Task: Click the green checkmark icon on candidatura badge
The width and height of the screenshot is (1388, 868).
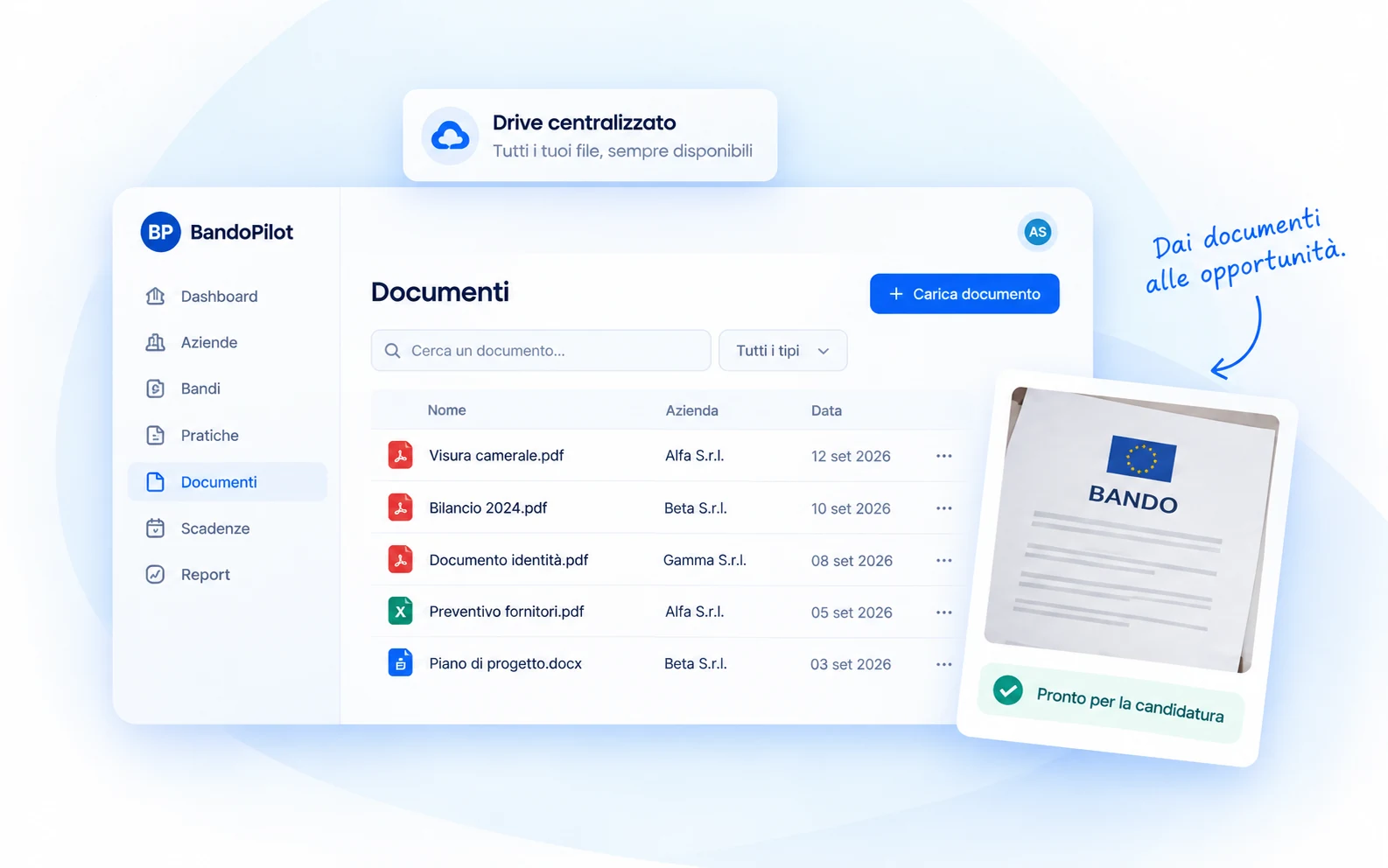Action: 1008,690
